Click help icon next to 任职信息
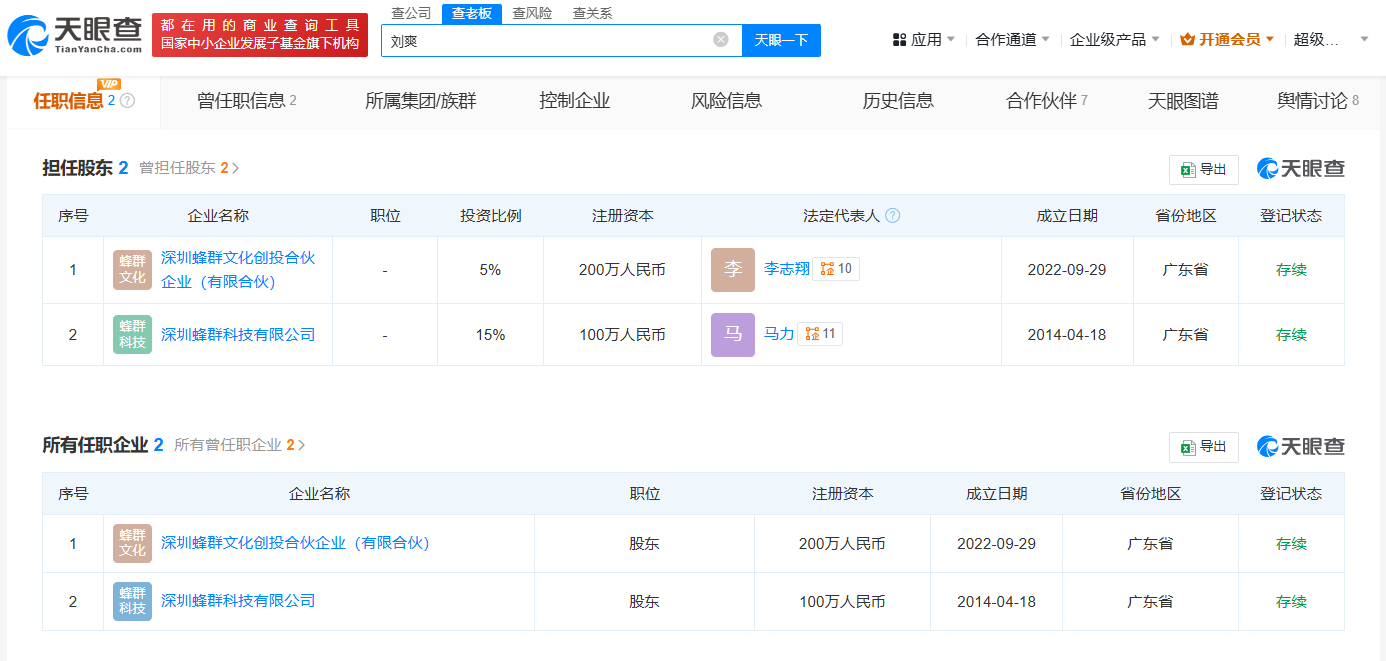The width and height of the screenshot is (1386, 661). (x=128, y=101)
